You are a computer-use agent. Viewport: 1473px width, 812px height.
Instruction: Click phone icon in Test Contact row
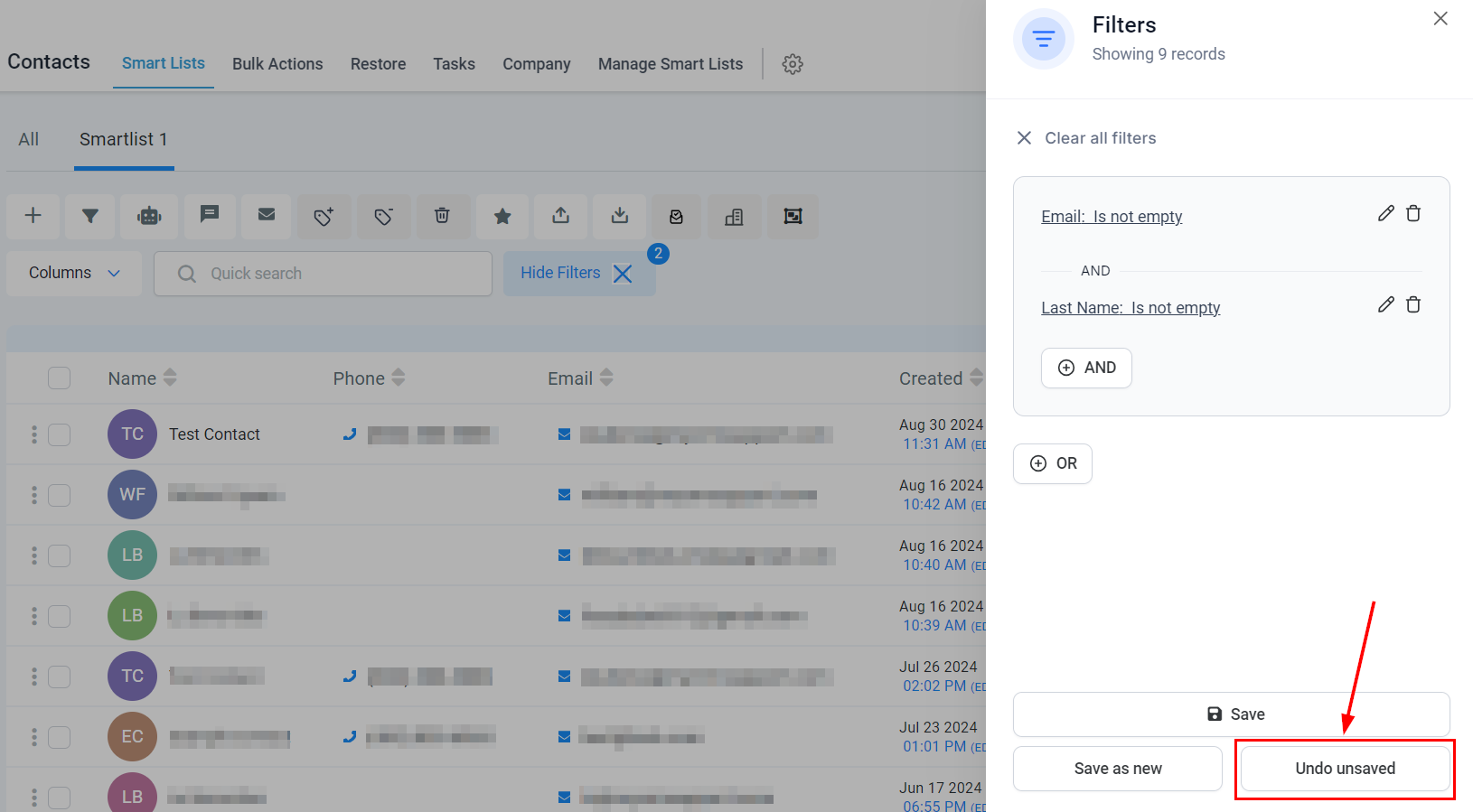pyautogui.click(x=350, y=434)
